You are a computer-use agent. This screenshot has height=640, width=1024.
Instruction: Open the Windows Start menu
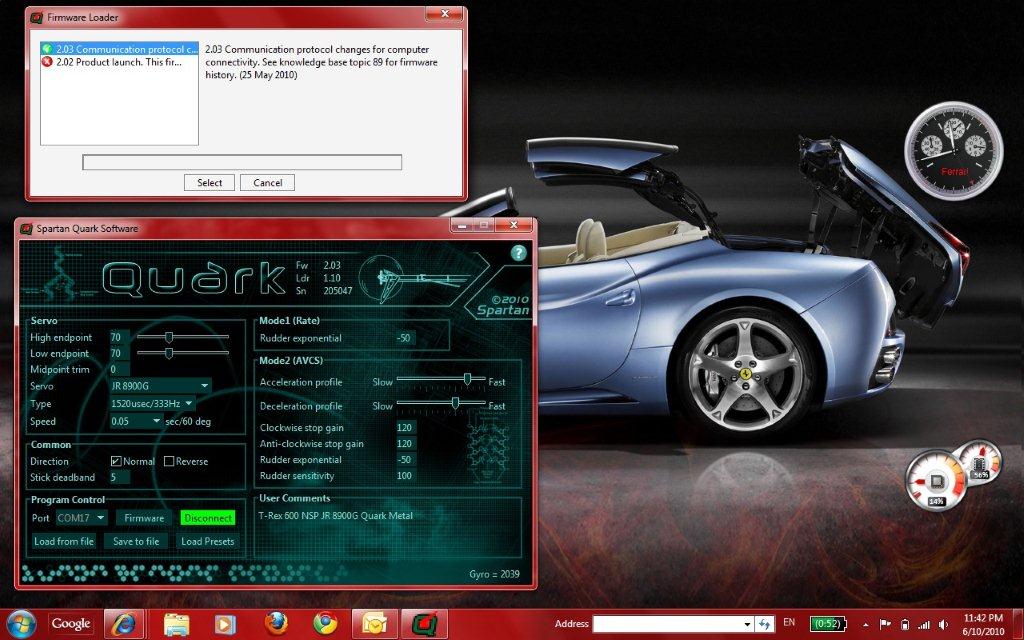point(20,624)
